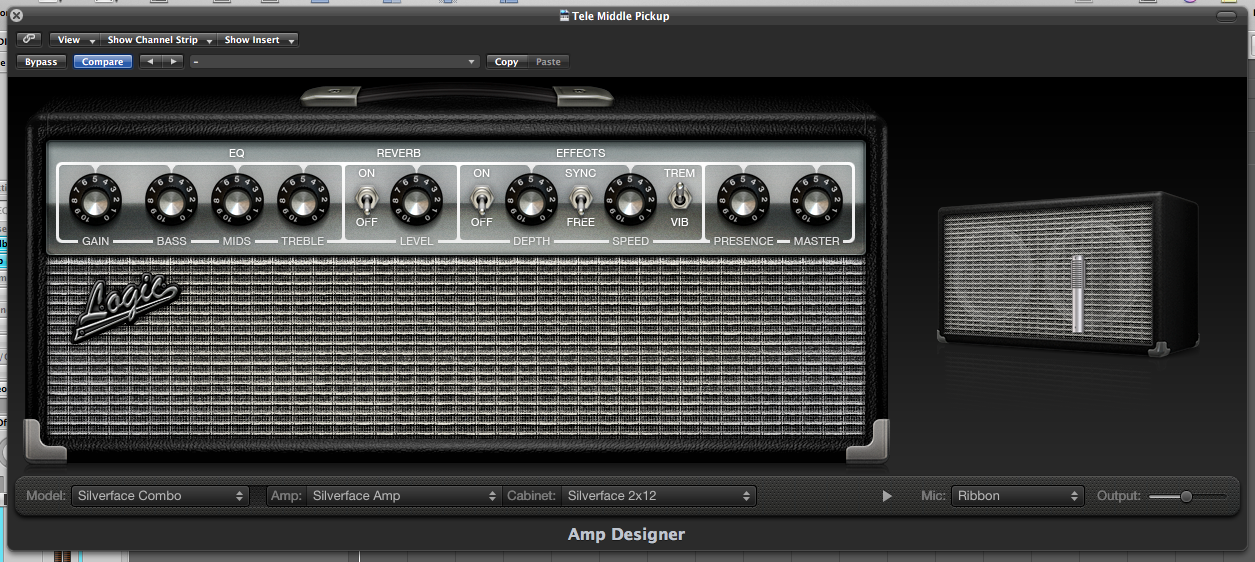Click the Mids knob
The image size is (1255, 562).
click(x=236, y=202)
